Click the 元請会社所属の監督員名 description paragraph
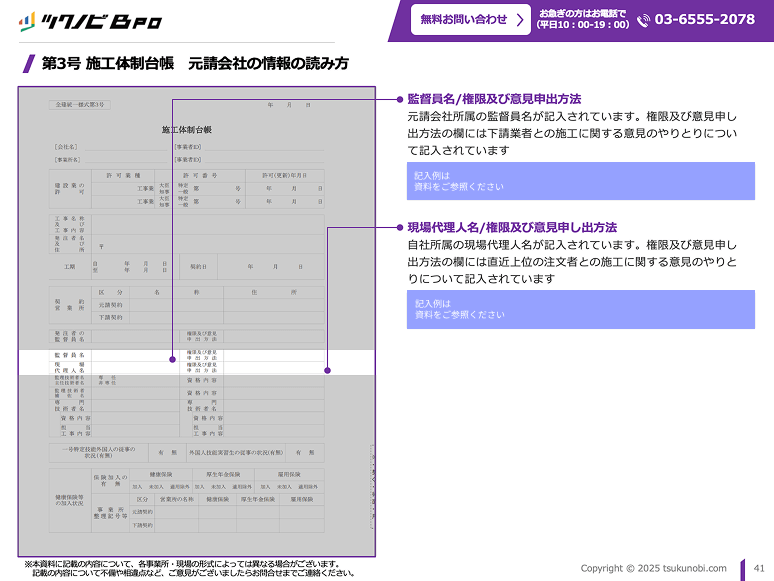 click(572, 133)
